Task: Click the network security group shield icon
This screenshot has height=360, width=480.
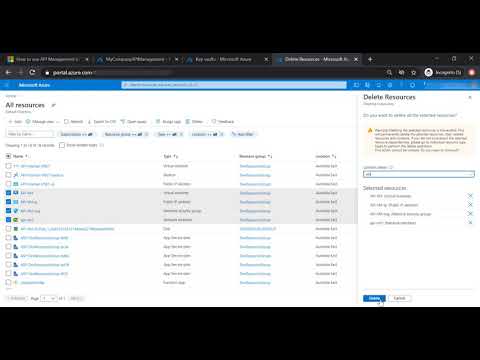Action: 16,211
